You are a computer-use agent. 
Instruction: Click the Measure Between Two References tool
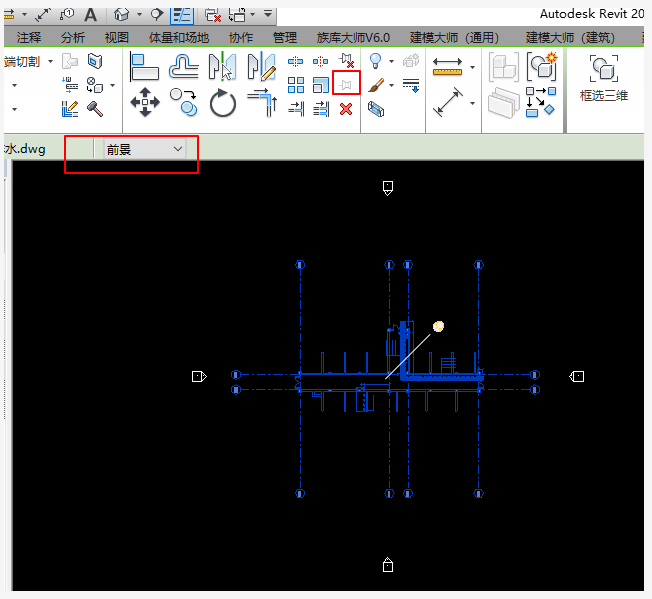point(447,67)
